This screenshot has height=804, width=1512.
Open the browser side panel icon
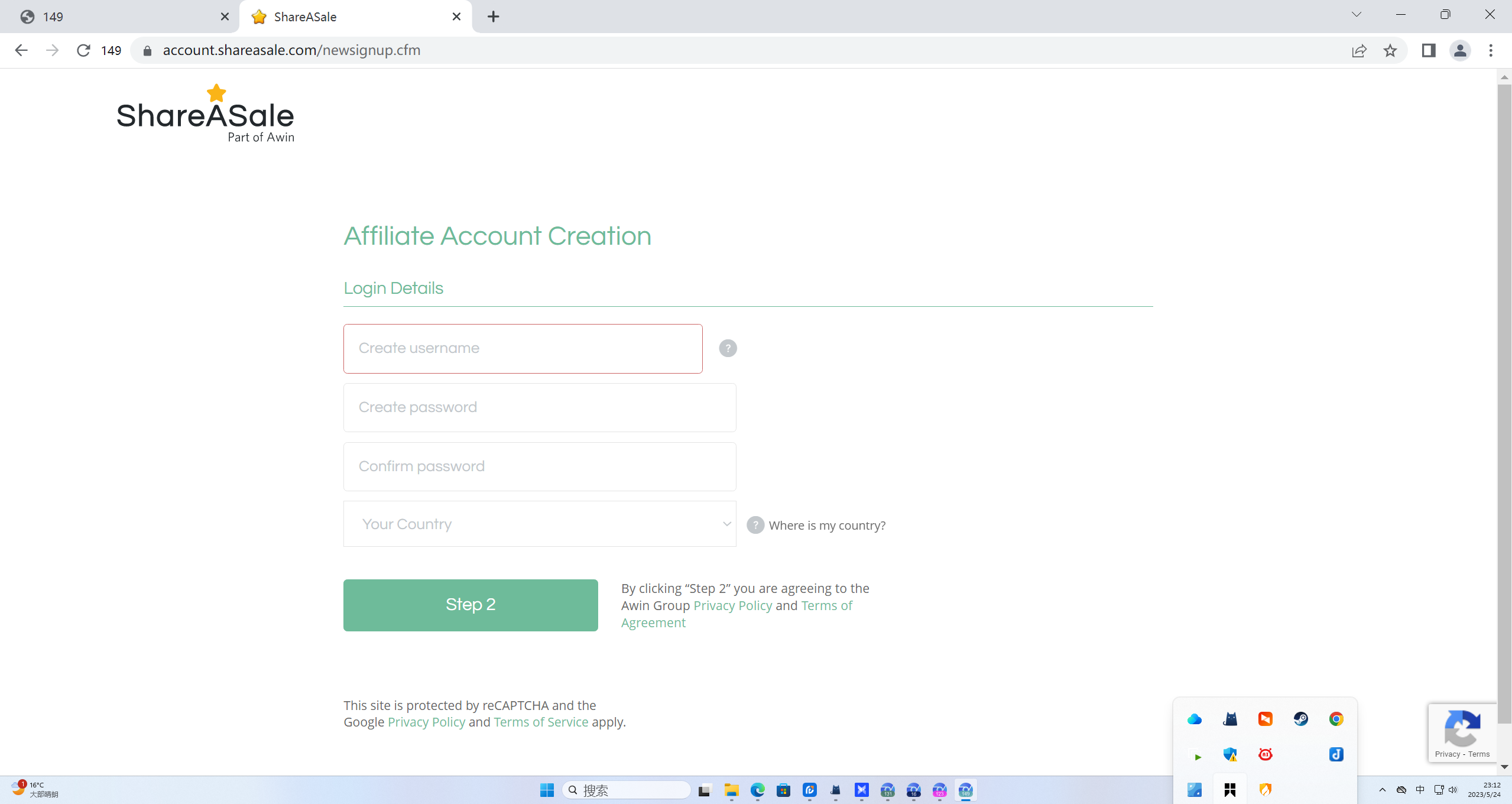click(1429, 51)
